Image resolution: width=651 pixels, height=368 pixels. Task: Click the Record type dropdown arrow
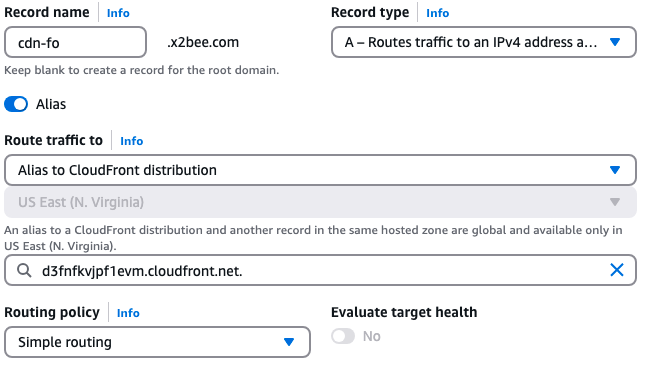(615, 42)
